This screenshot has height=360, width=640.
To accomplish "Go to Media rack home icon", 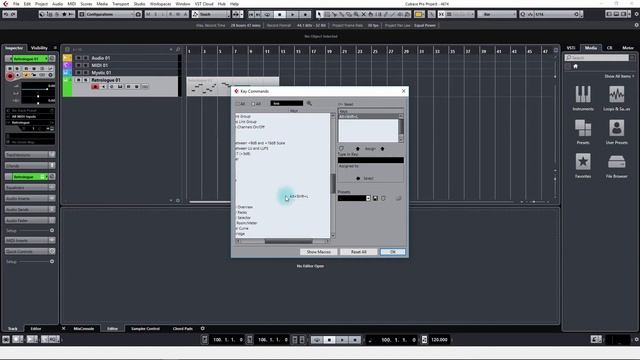I will coord(576,66).
